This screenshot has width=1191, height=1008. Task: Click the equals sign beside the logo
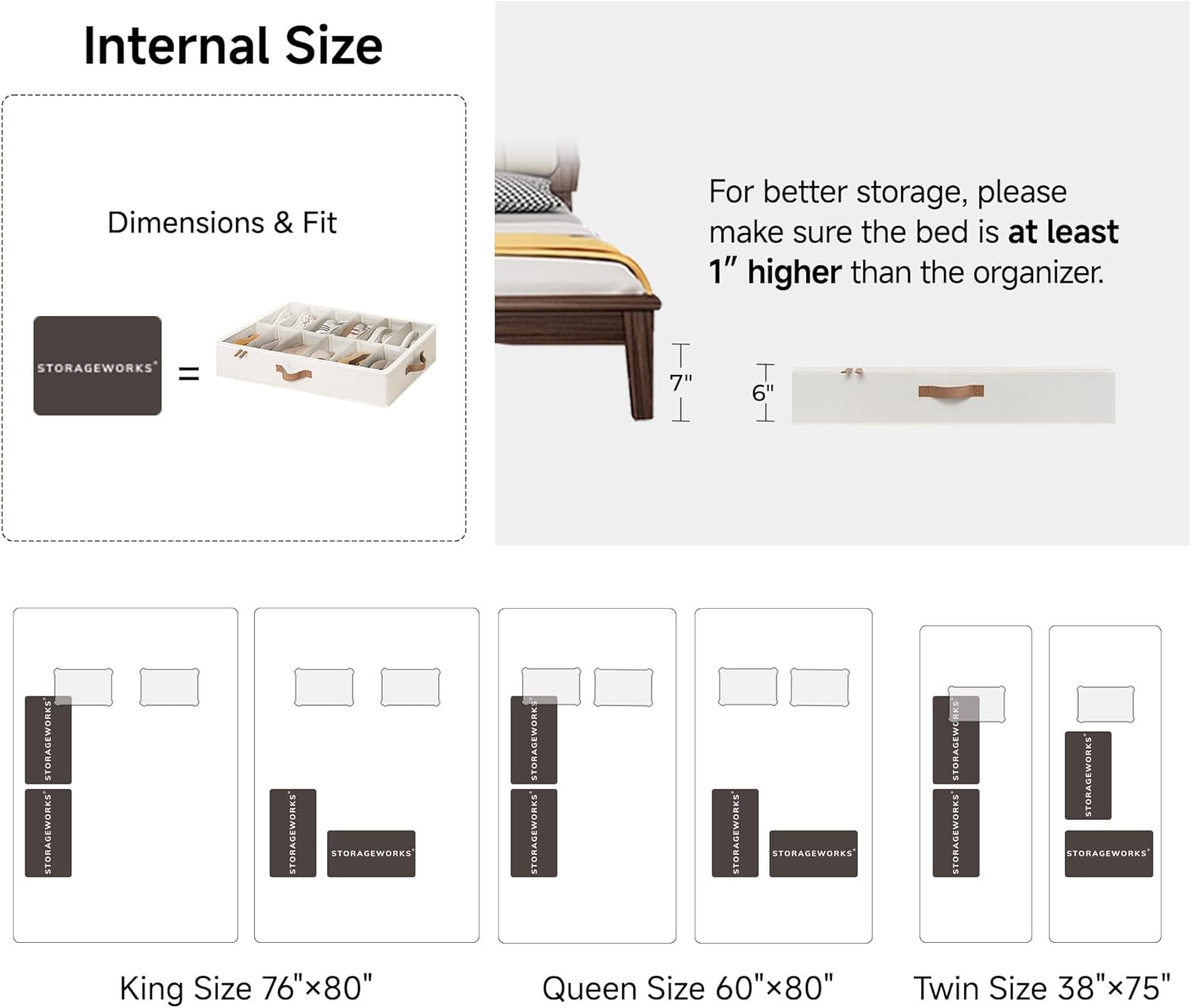click(x=189, y=373)
